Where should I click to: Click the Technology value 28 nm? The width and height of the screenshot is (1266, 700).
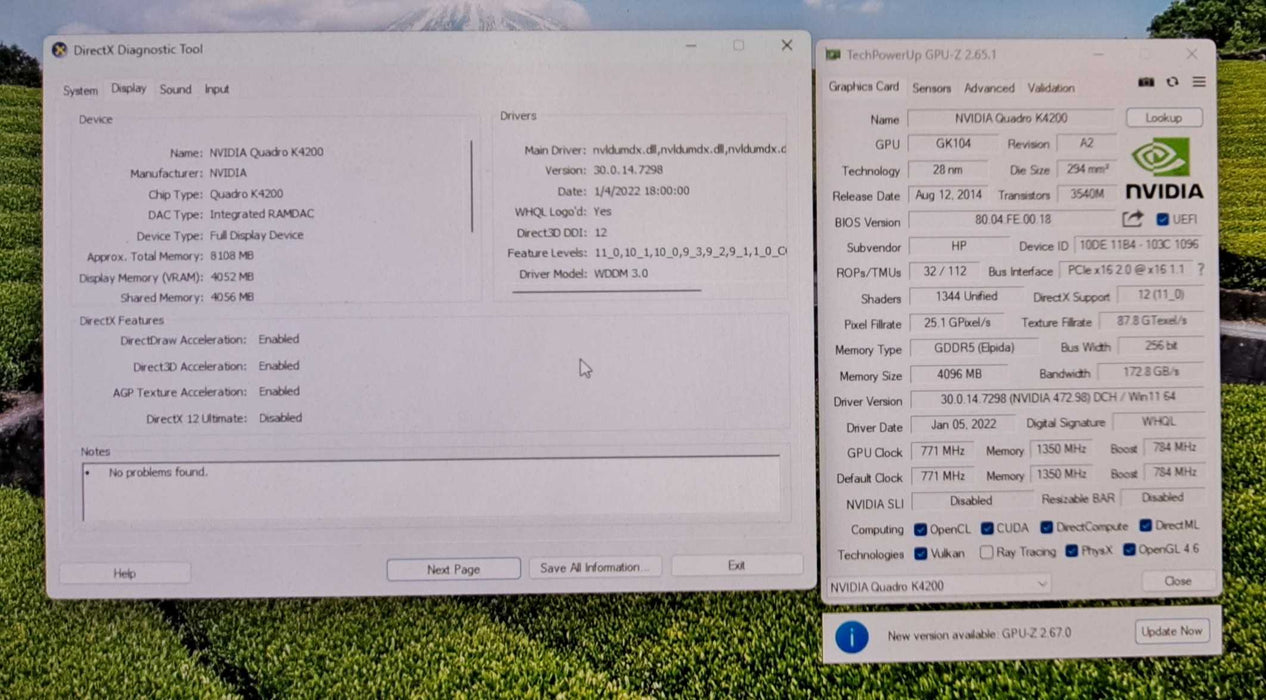click(947, 170)
